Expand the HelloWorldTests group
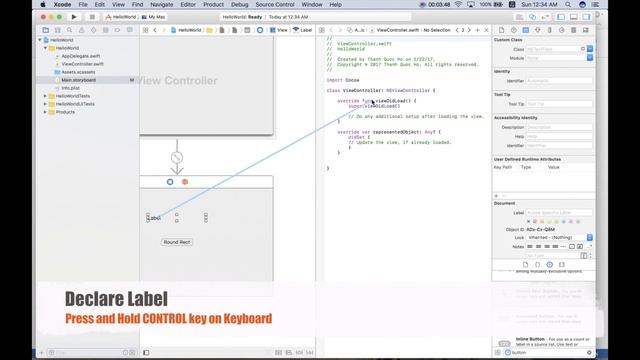The width and height of the screenshot is (640, 360). (x=45, y=96)
